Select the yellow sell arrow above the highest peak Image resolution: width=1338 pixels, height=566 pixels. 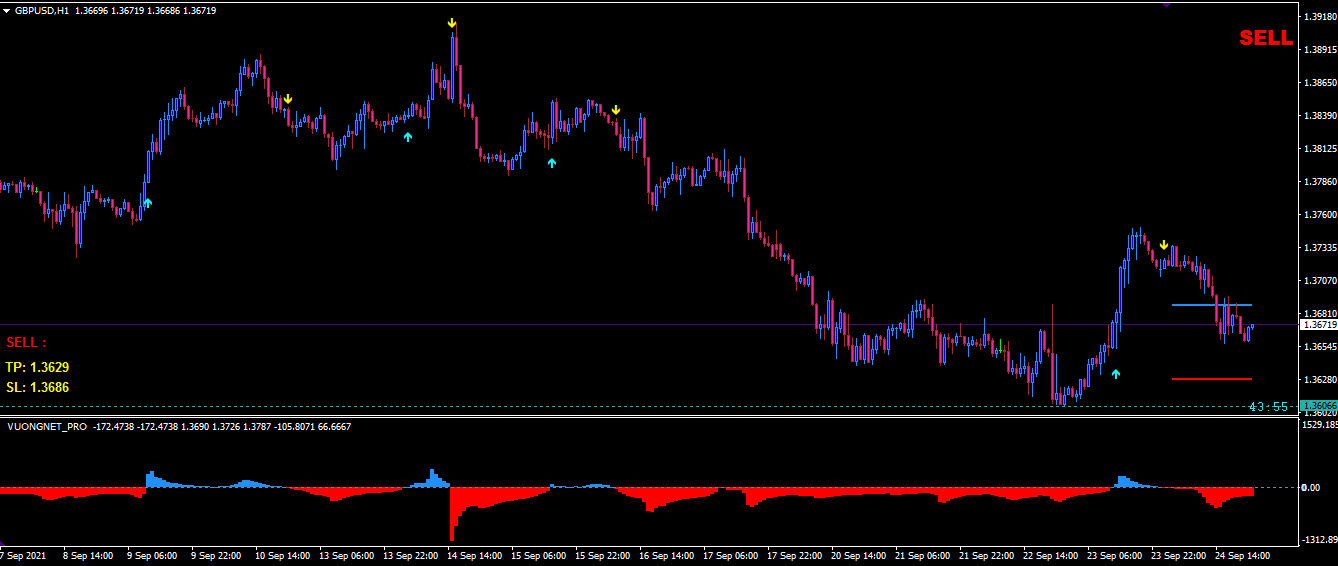tap(452, 22)
